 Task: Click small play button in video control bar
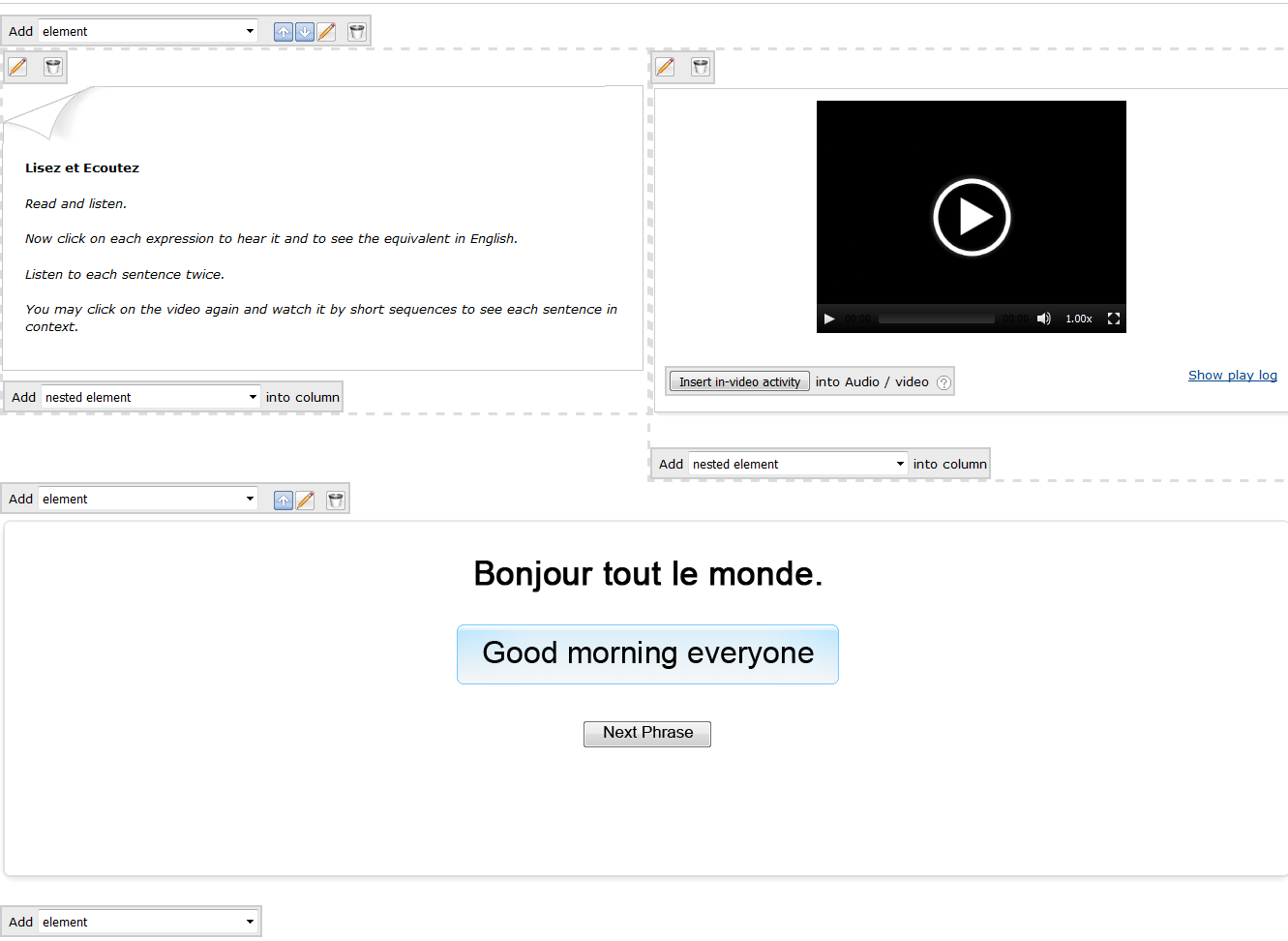[x=829, y=319]
